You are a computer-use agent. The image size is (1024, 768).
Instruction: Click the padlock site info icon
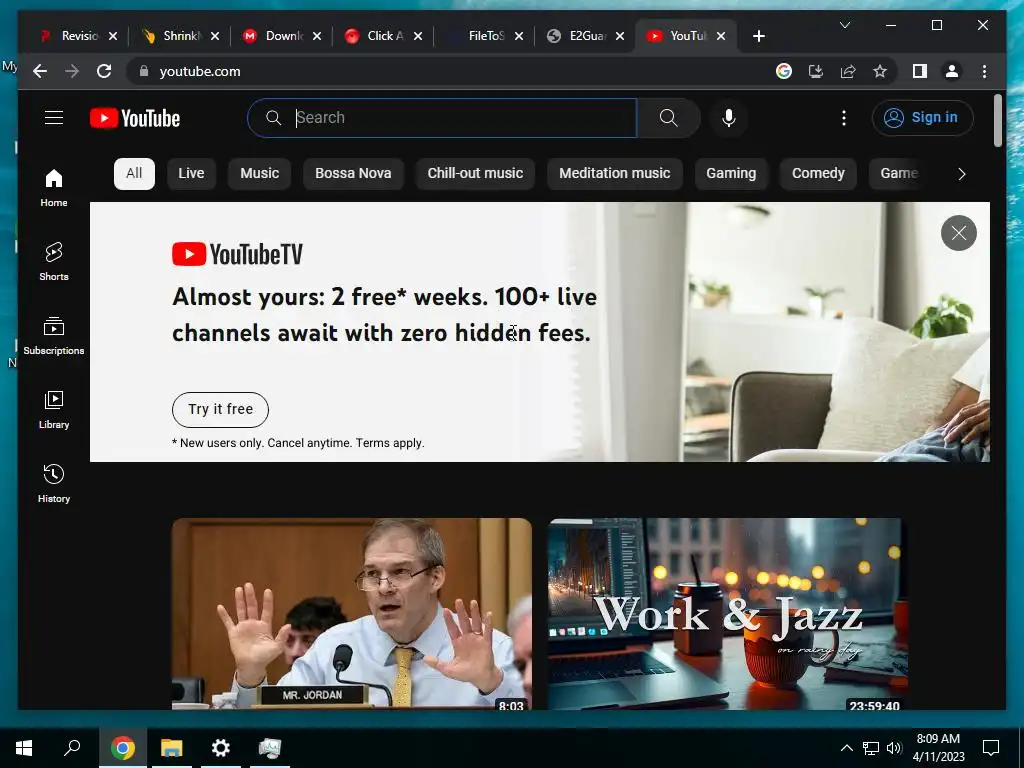point(144,71)
